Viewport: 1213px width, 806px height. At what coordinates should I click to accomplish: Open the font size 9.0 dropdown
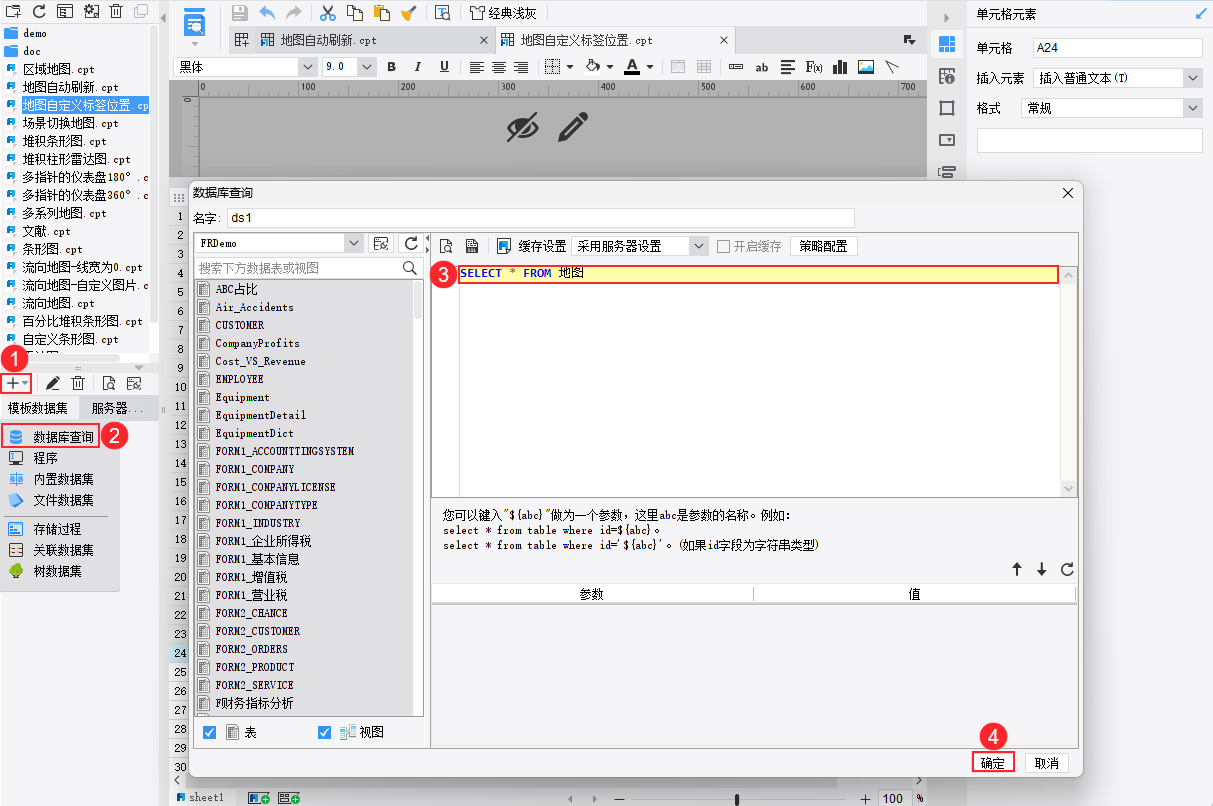pyautogui.click(x=367, y=67)
